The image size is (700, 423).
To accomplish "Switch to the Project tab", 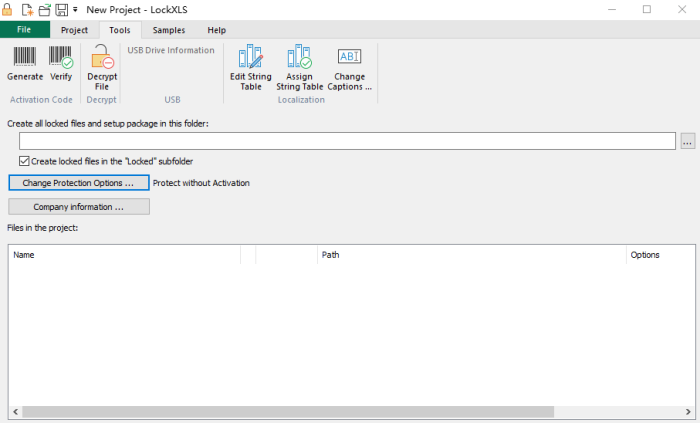I will coord(74,30).
